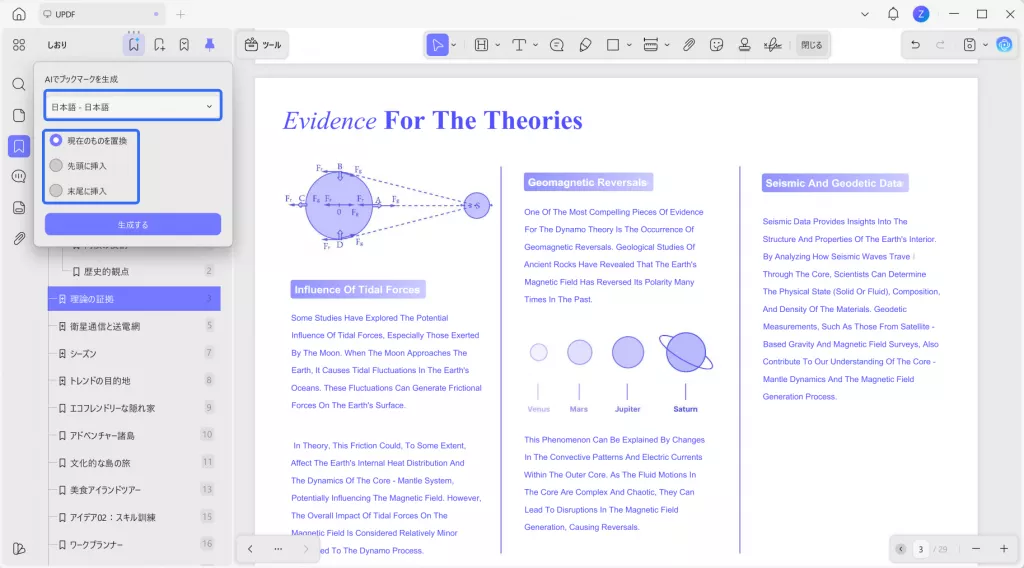1024x568 pixels.
Task: Open the comments panel icon in sidebar
Action: coord(19,177)
